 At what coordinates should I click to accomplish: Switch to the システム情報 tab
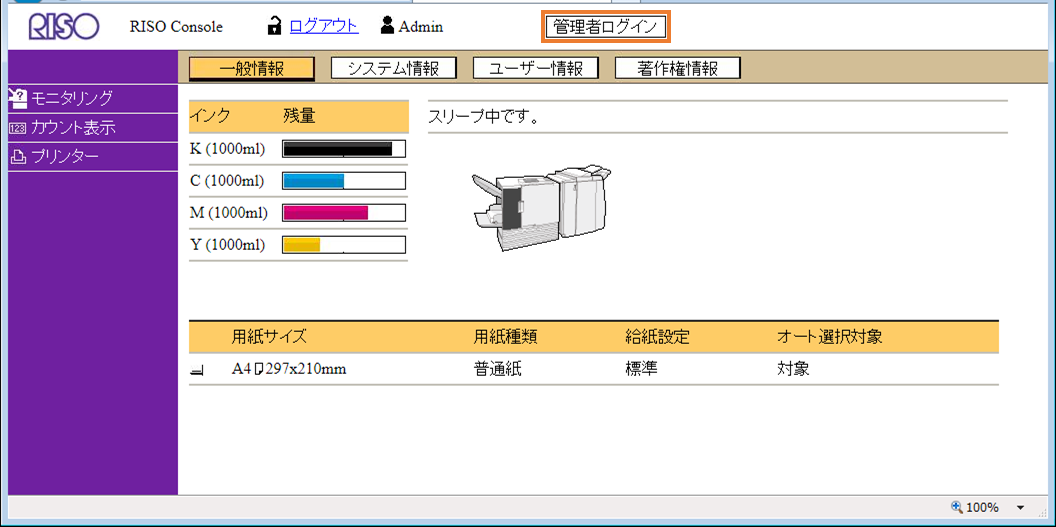point(394,69)
